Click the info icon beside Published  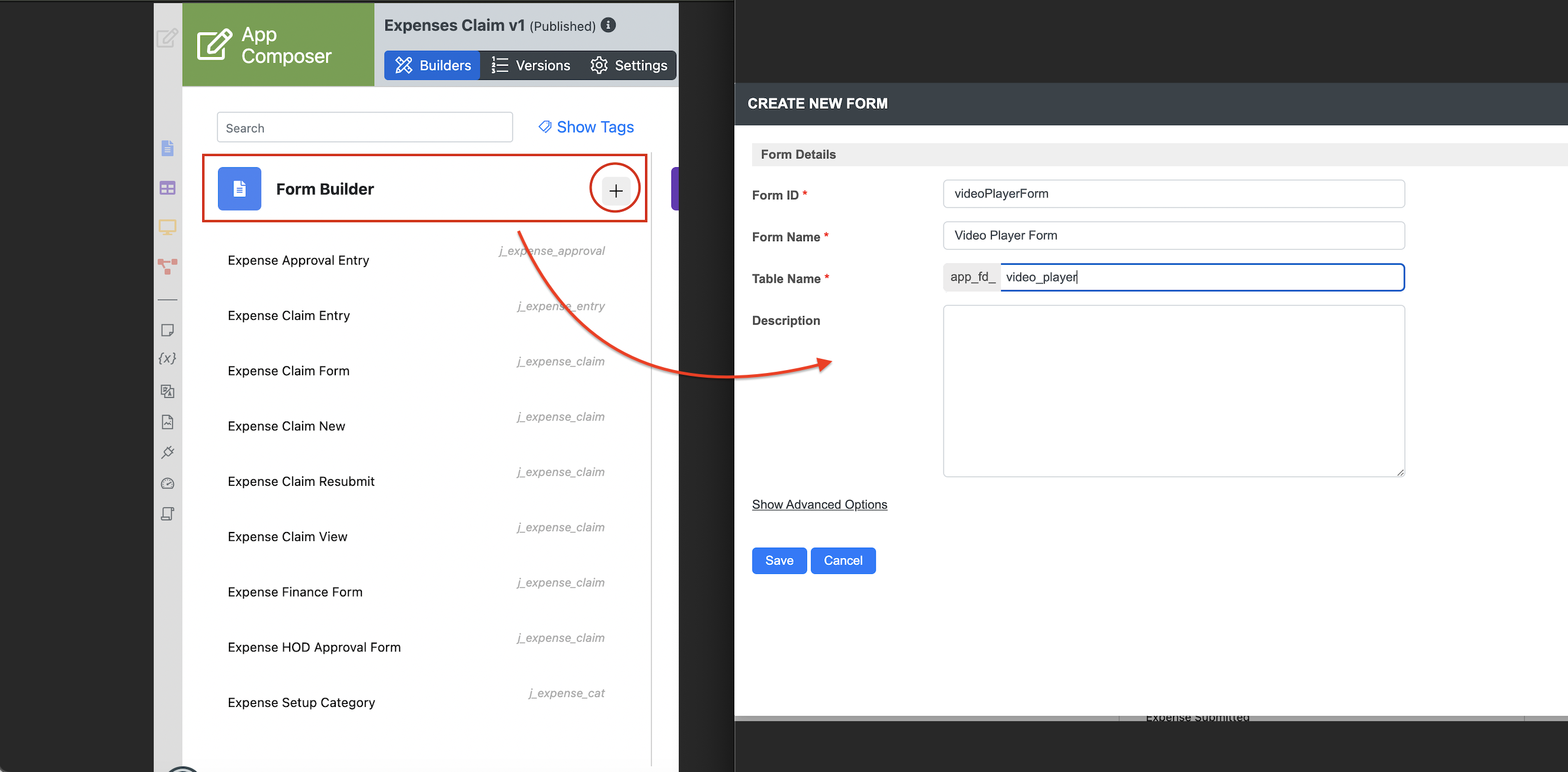pos(607,25)
